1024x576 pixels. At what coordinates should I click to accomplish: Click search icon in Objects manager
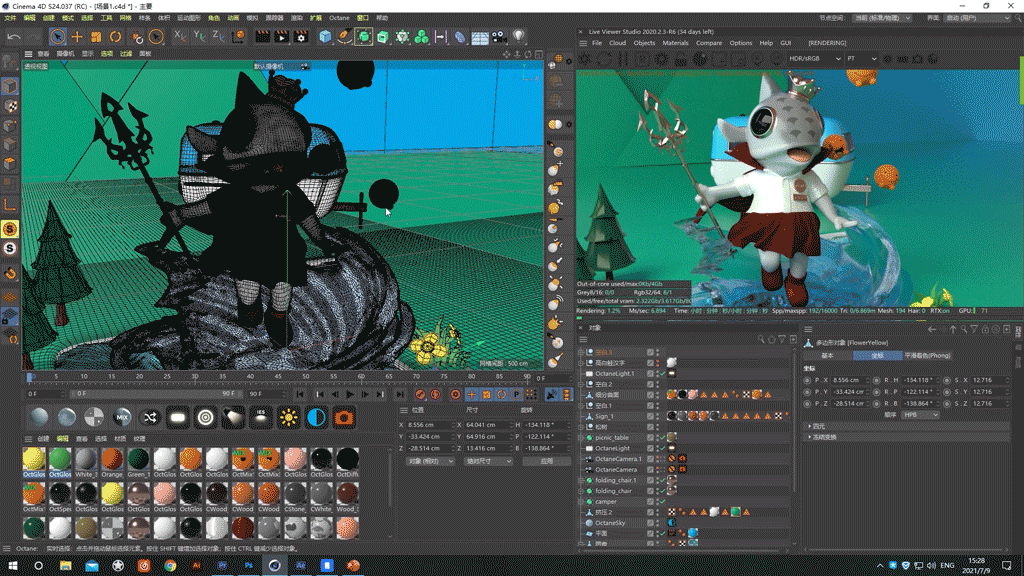point(761,340)
